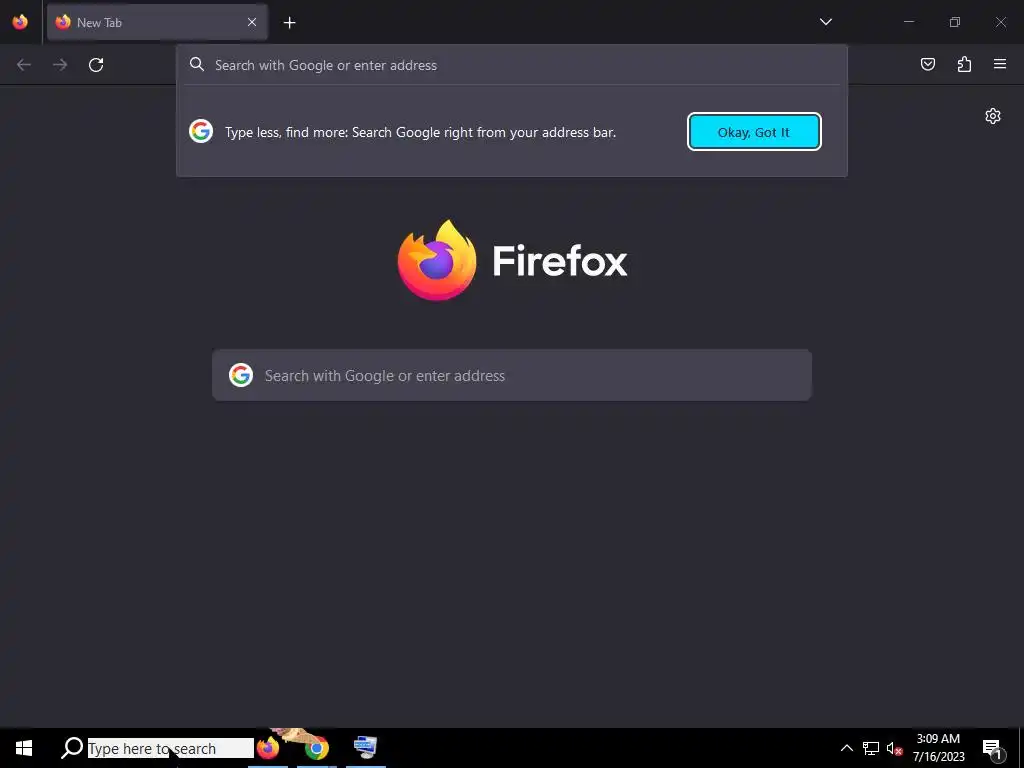The width and height of the screenshot is (1024, 768).
Task: Open Save to Pocket icon
Action: pos(927,64)
